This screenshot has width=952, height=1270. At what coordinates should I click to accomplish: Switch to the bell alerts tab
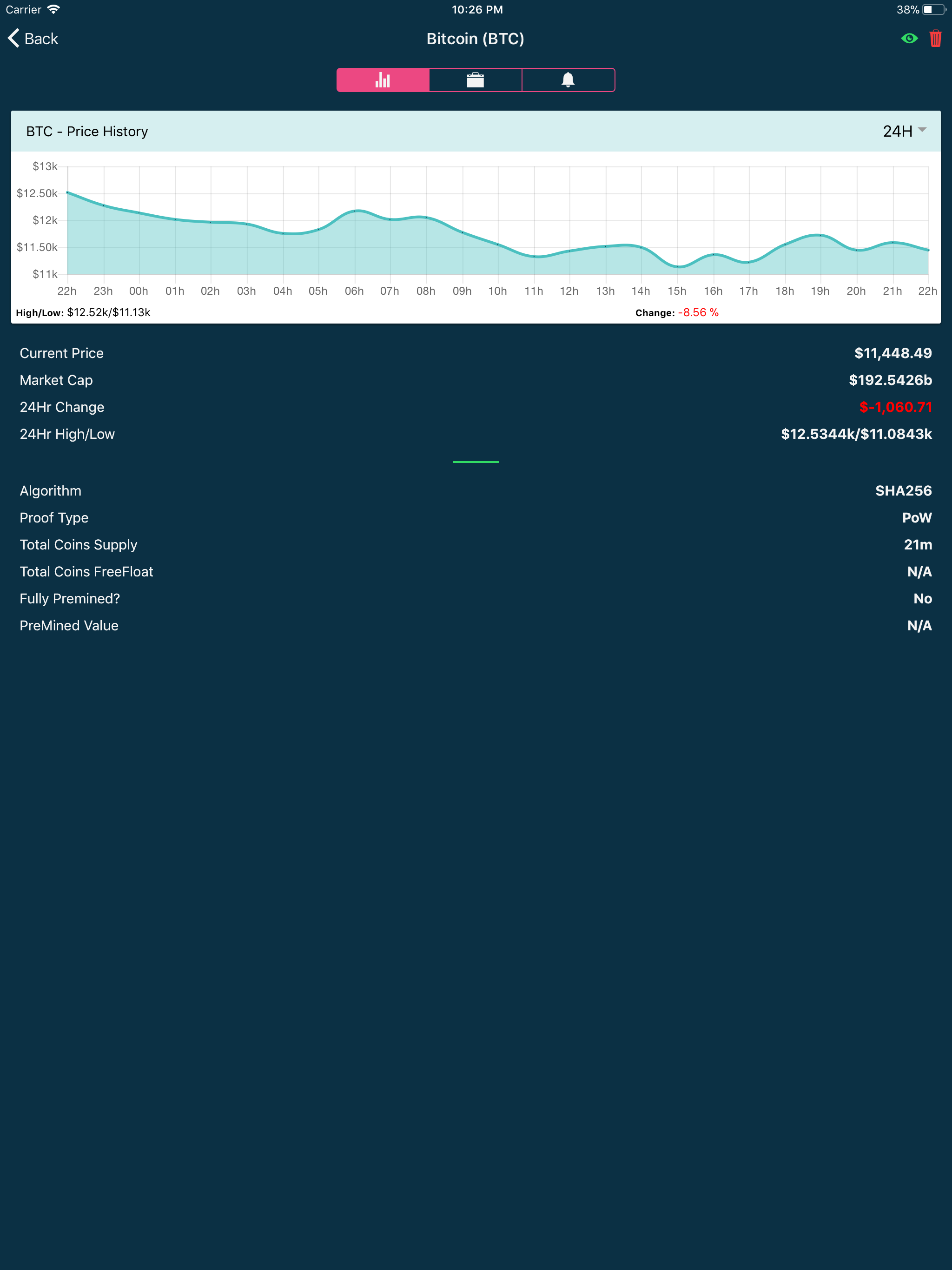[568, 80]
